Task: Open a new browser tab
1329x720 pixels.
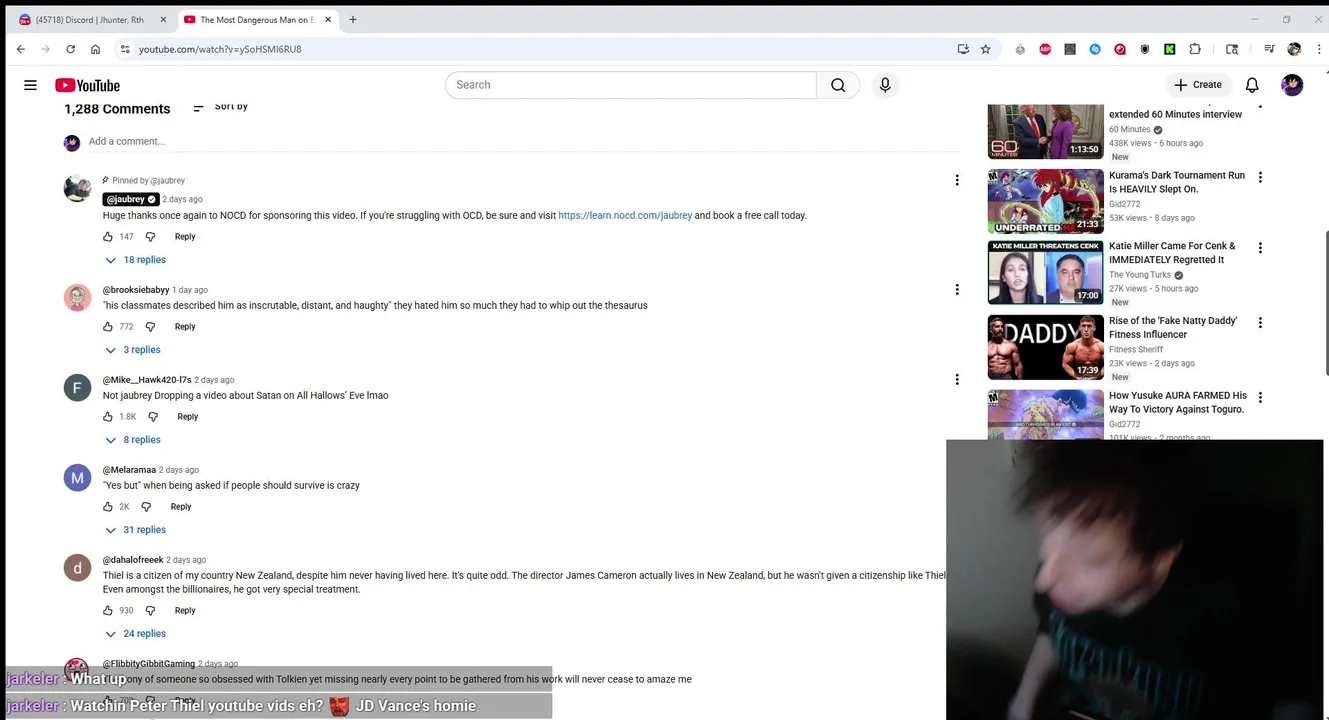Action: coord(353,20)
